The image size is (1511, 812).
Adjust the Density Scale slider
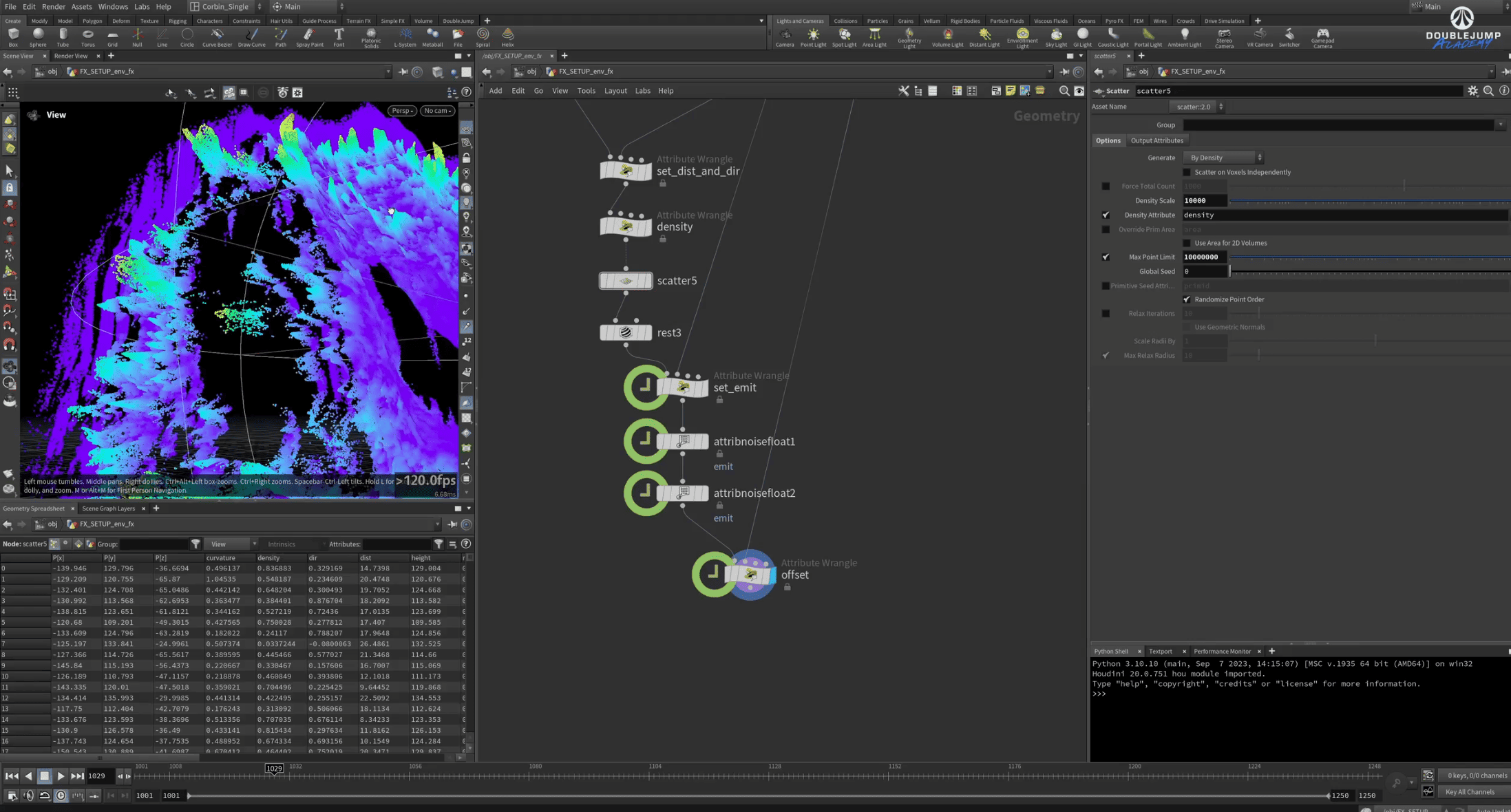[1370, 201]
